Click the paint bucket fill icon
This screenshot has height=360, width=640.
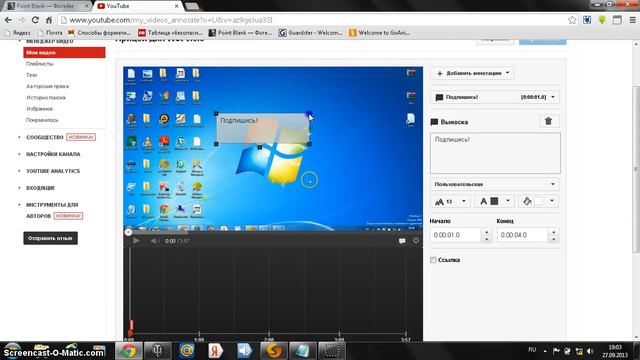tap(527, 201)
